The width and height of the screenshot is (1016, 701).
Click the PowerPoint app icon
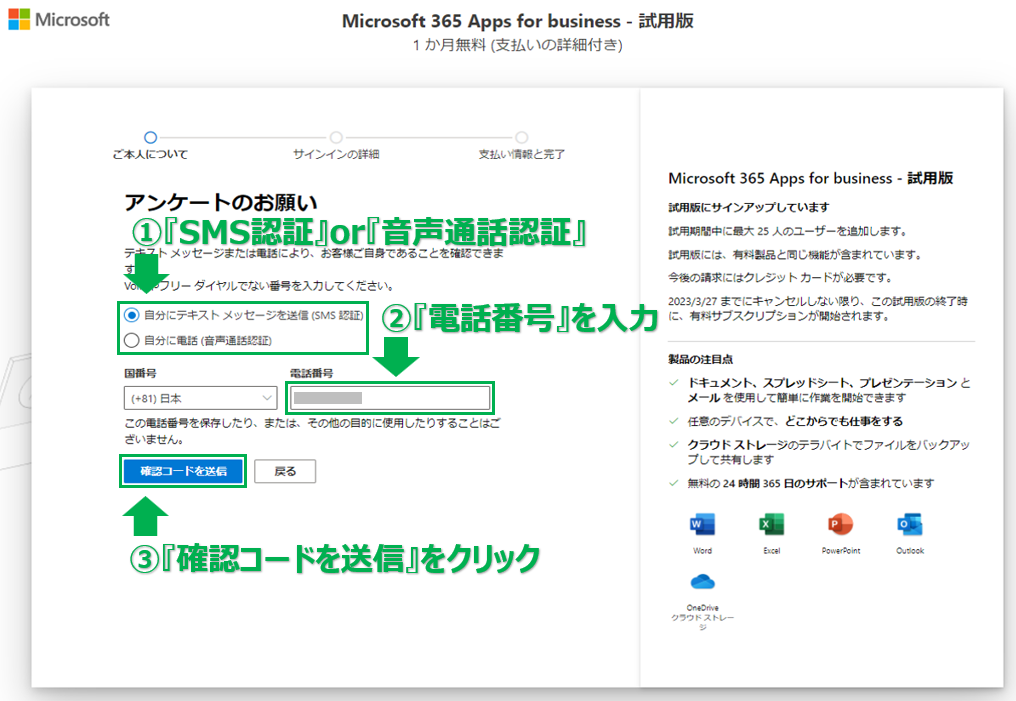(x=840, y=525)
